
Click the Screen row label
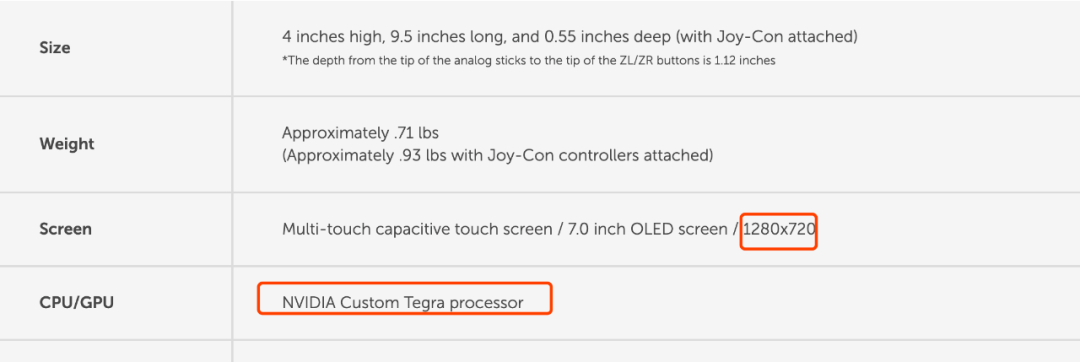[65, 229]
